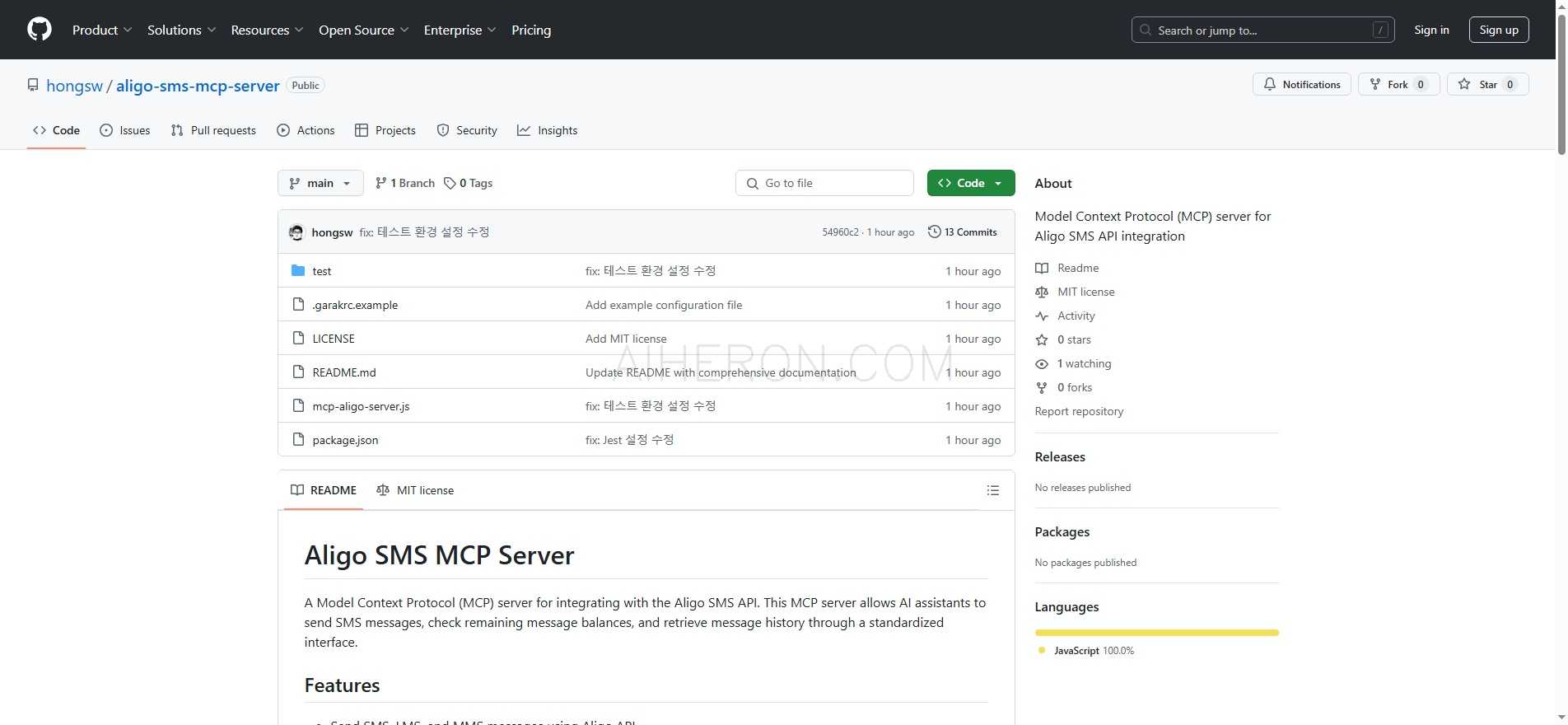The height and width of the screenshot is (725, 1568).
Task: Open the GitHub home logo
Action: point(40,30)
